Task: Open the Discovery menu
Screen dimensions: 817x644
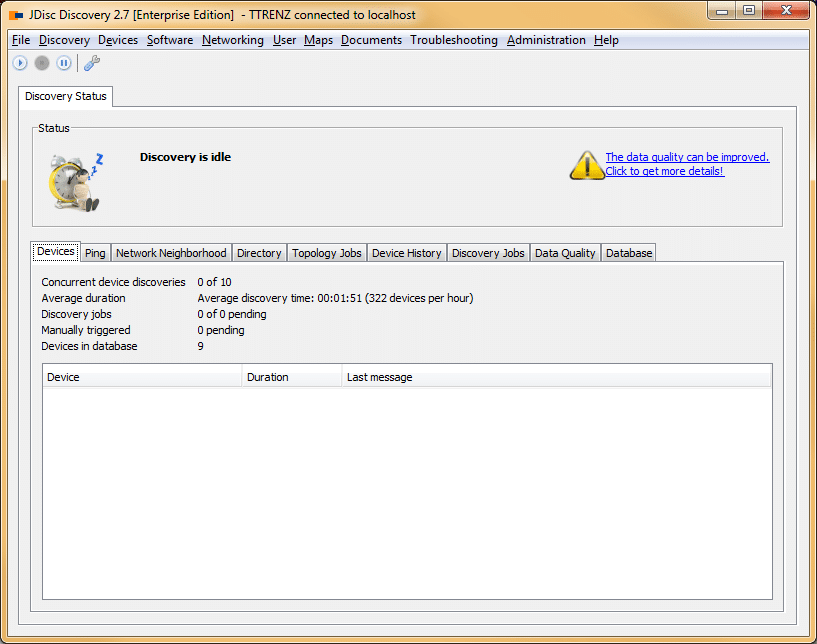Action: point(63,40)
